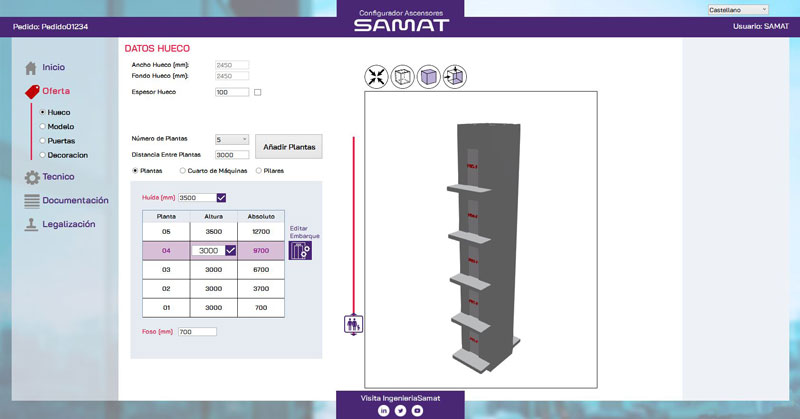
Task: Click the Pedido: Pedido01234 label
Action: (51, 27)
